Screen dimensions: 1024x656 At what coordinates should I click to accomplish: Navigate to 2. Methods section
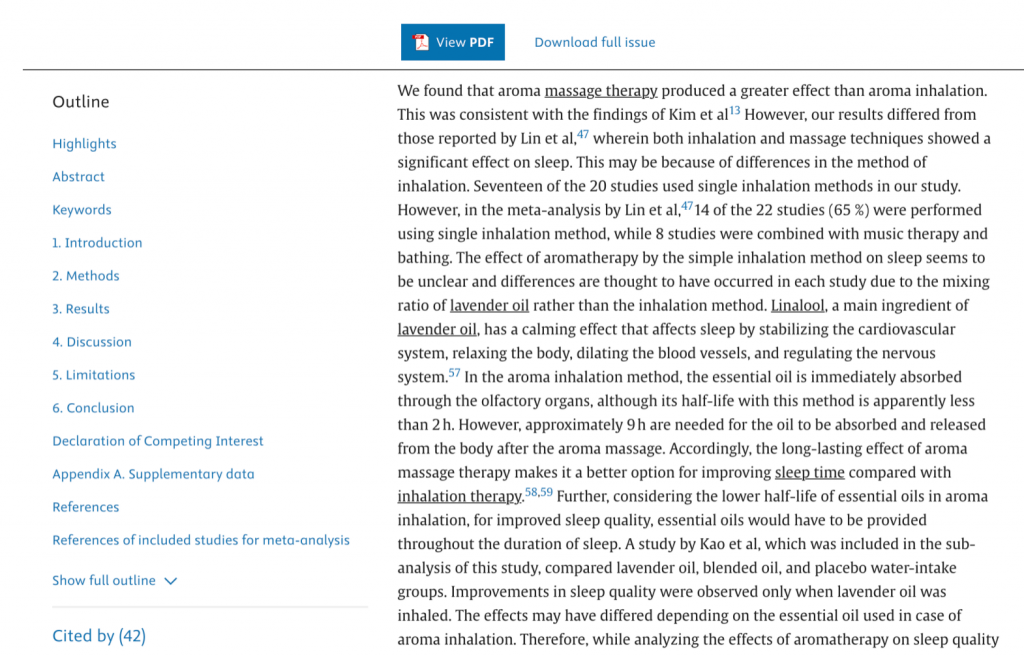tap(86, 276)
